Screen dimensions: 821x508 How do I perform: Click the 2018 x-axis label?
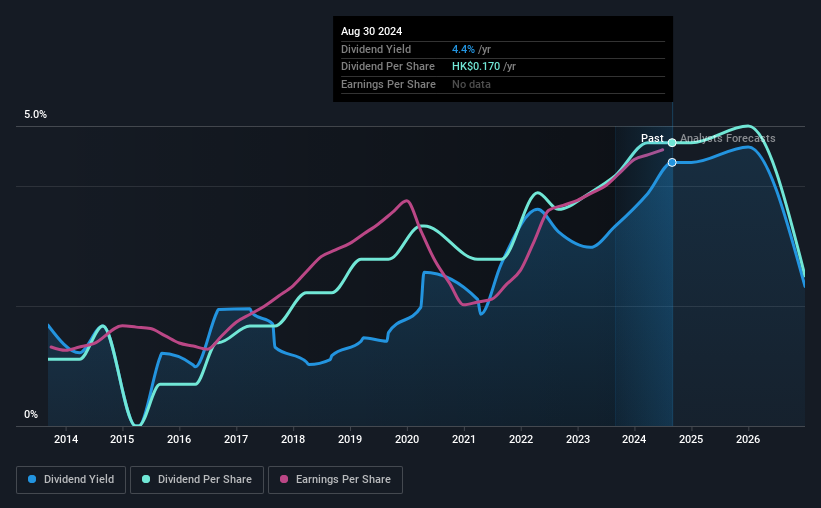point(293,439)
